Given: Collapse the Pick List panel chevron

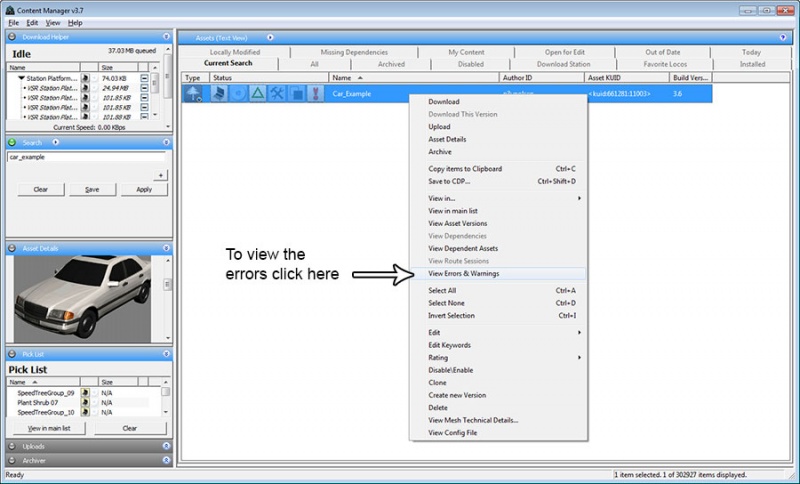Looking at the screenshot, I should point(166,354).
